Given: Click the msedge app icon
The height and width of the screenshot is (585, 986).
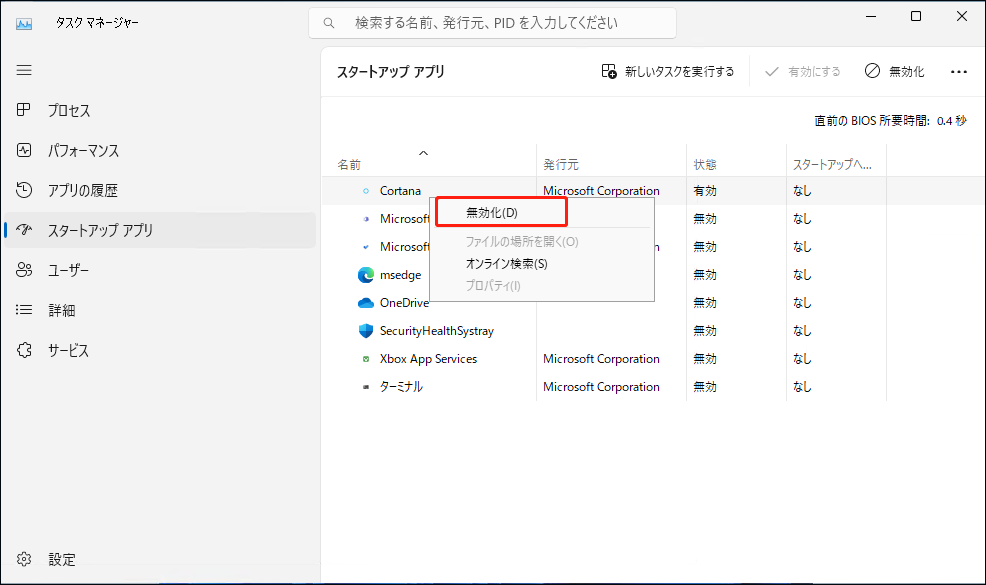Looking at the screenshot, I should click(x=365, y=274).
